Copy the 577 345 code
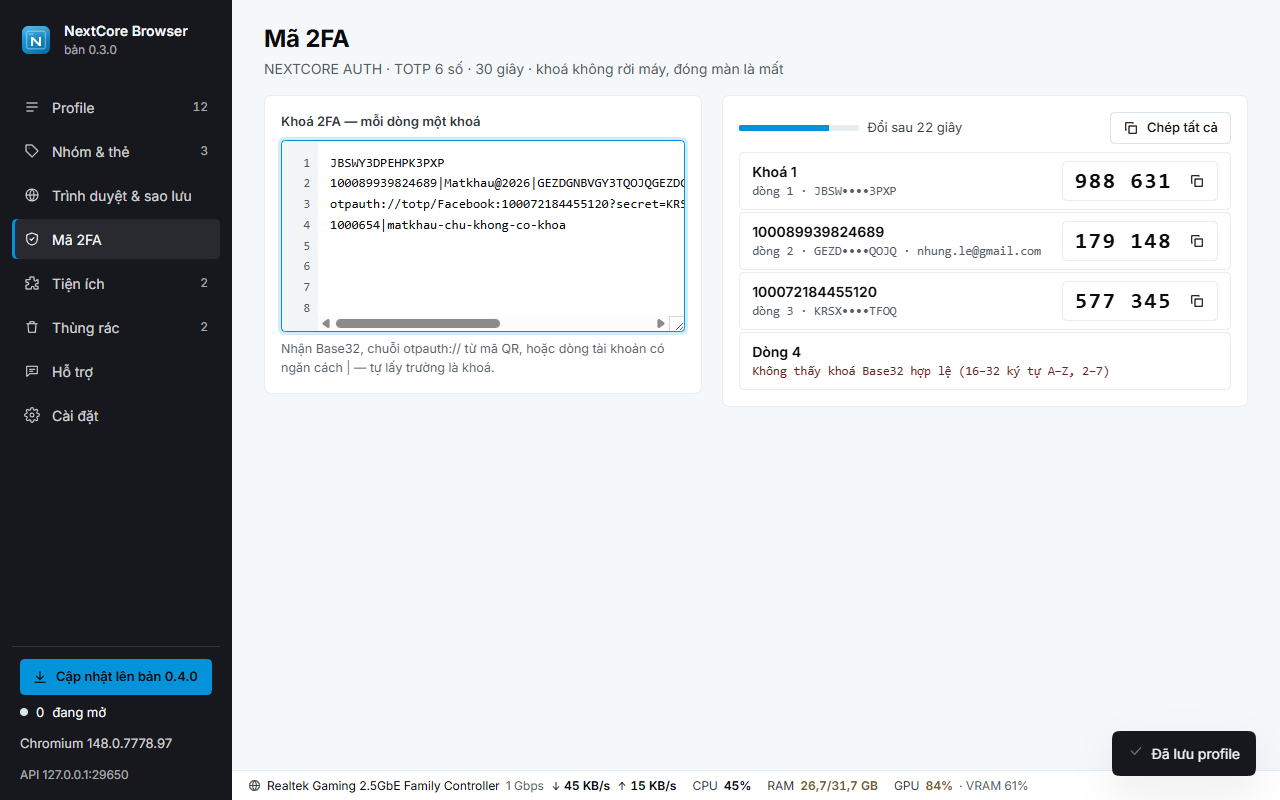Viewport: 1280px width, 800px height. [1197, 301]
